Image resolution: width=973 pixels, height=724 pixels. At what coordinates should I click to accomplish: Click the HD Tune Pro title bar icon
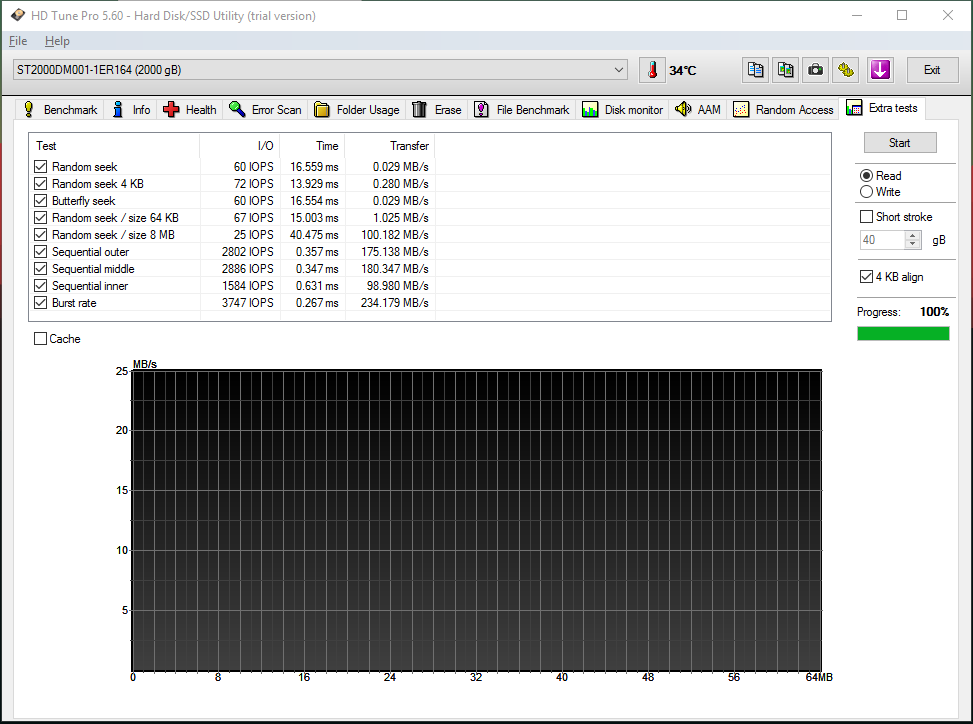(x=17, y=15)
